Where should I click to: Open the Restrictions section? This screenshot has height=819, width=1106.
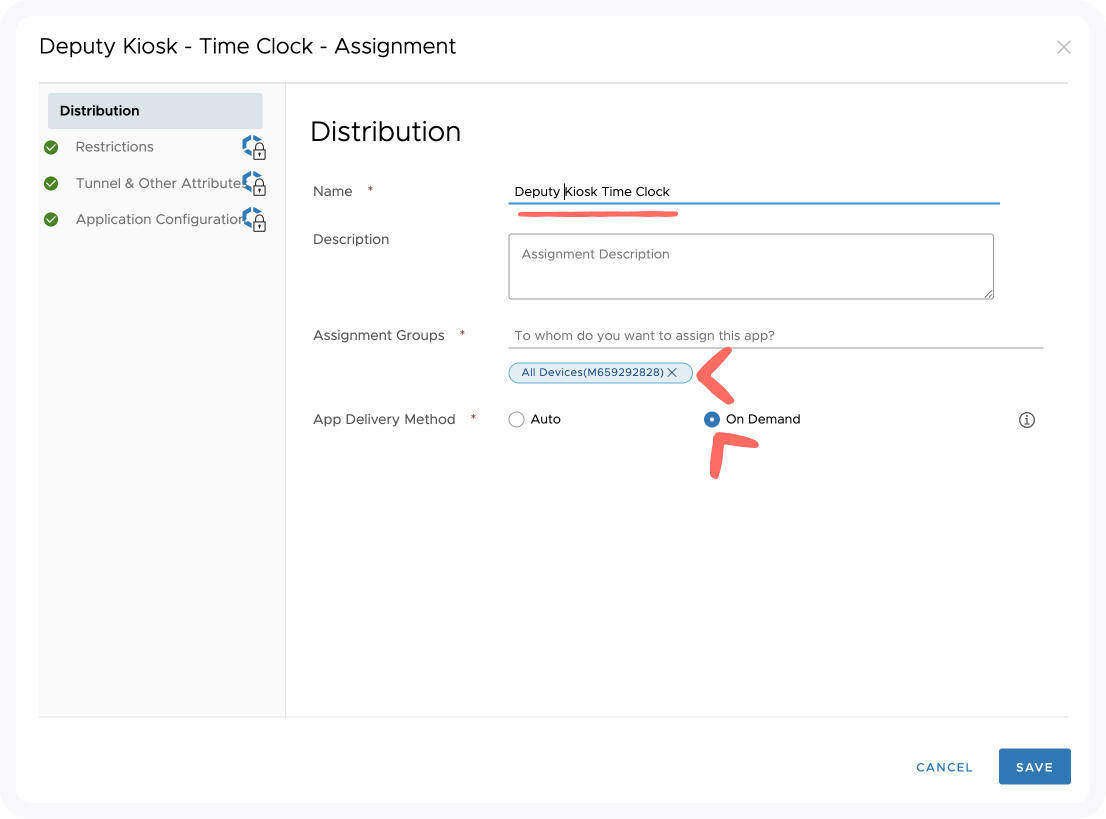pos(114,147)
